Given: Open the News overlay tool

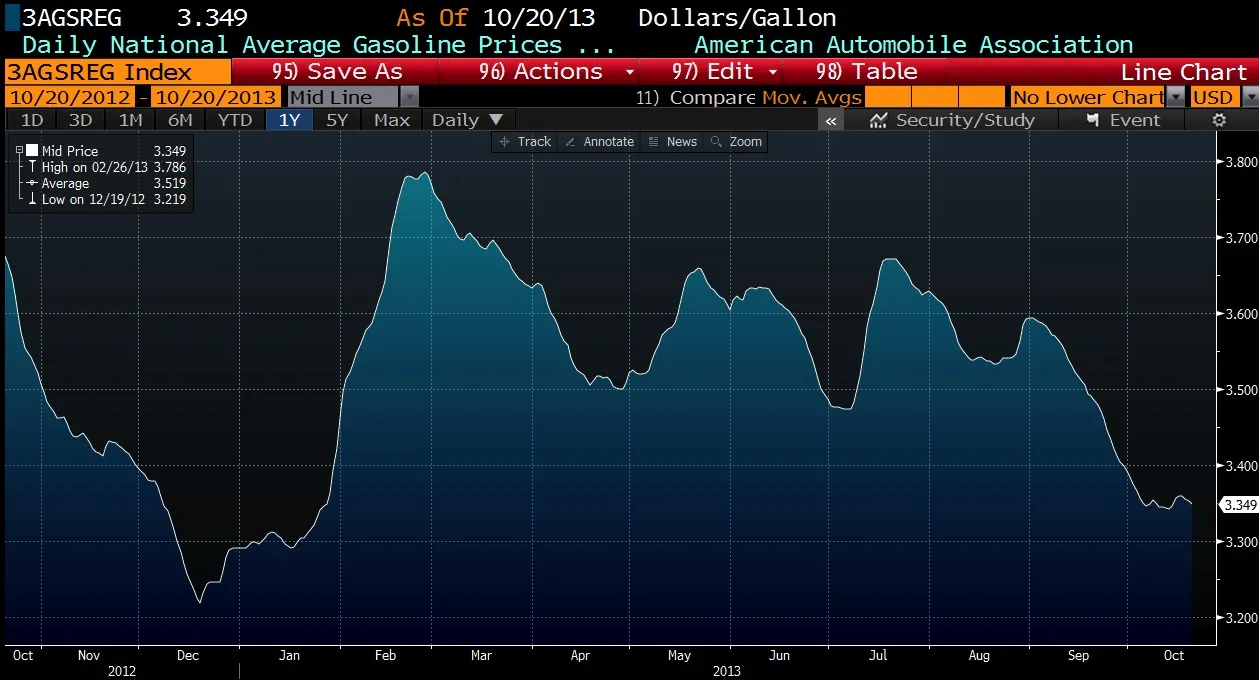Looking at the screenshot, I should 672,142.
